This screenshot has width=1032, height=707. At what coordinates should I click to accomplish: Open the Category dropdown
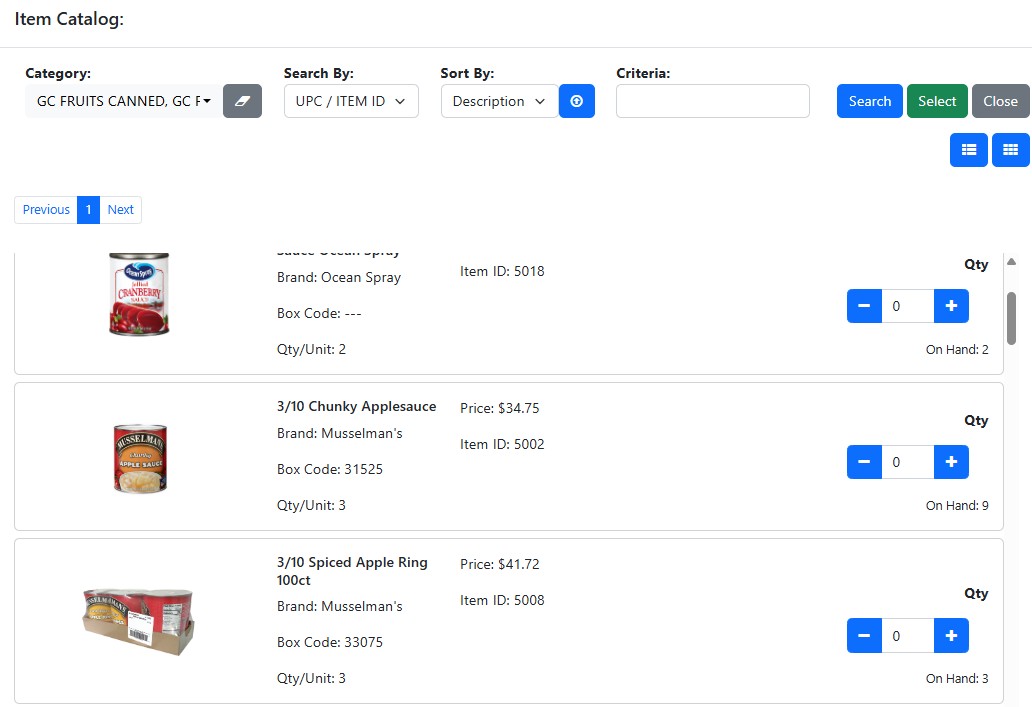[124, 101]
